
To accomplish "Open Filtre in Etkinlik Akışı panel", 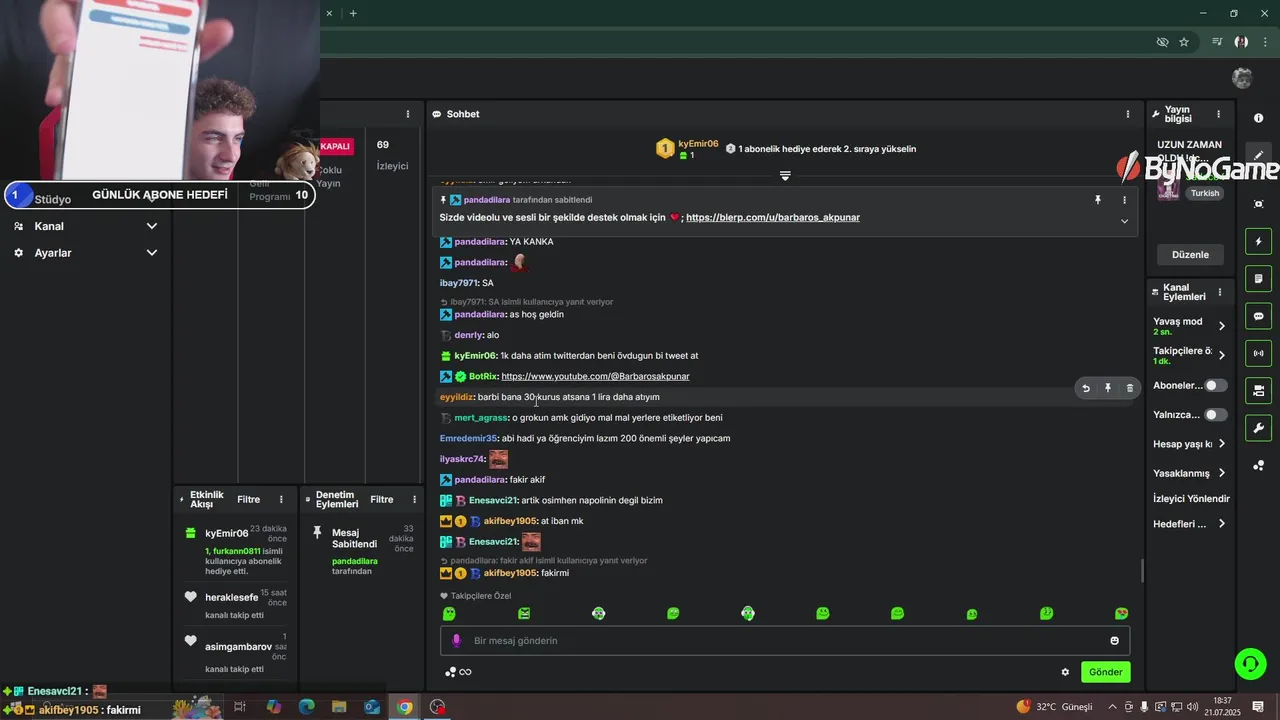I will click(248, 500).
